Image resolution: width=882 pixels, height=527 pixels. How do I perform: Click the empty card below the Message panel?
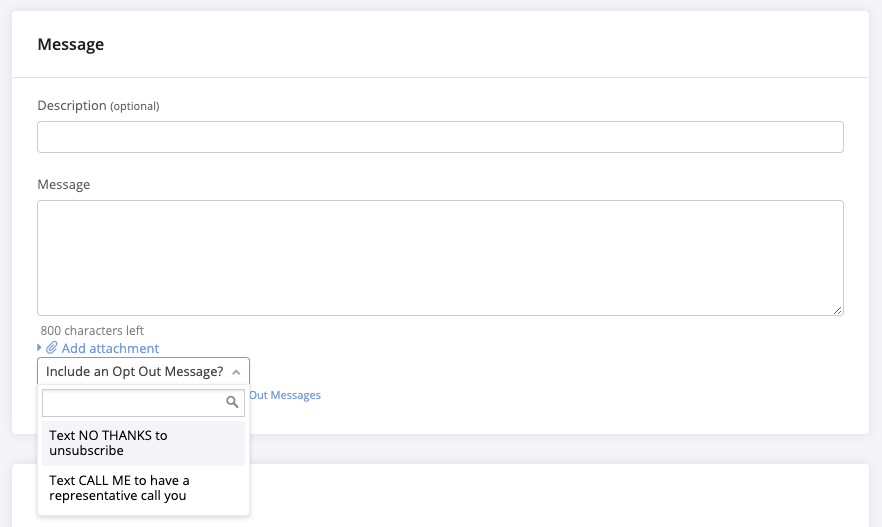(560, 495)
